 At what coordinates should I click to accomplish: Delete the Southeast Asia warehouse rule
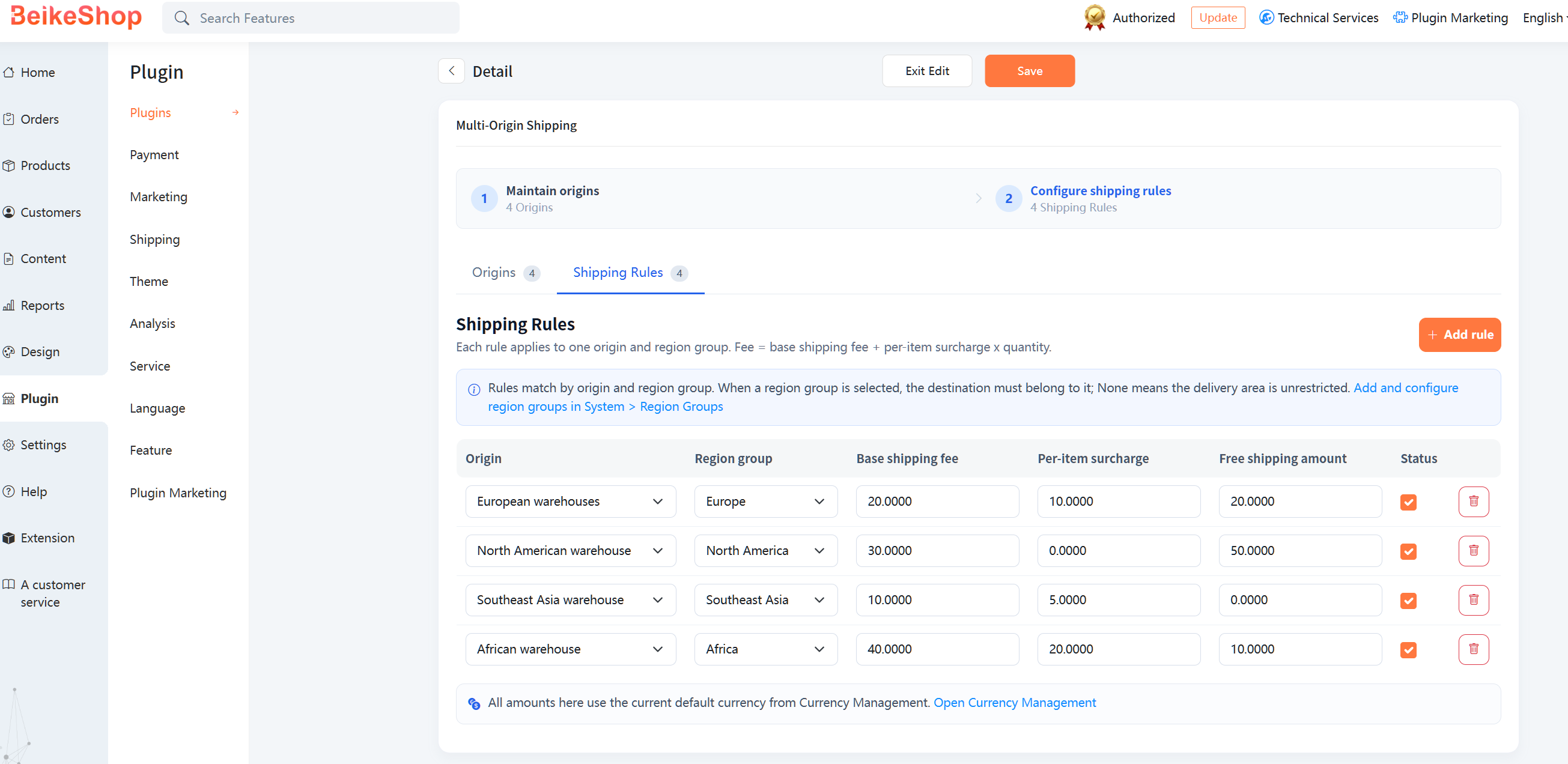pos(1473,600)
